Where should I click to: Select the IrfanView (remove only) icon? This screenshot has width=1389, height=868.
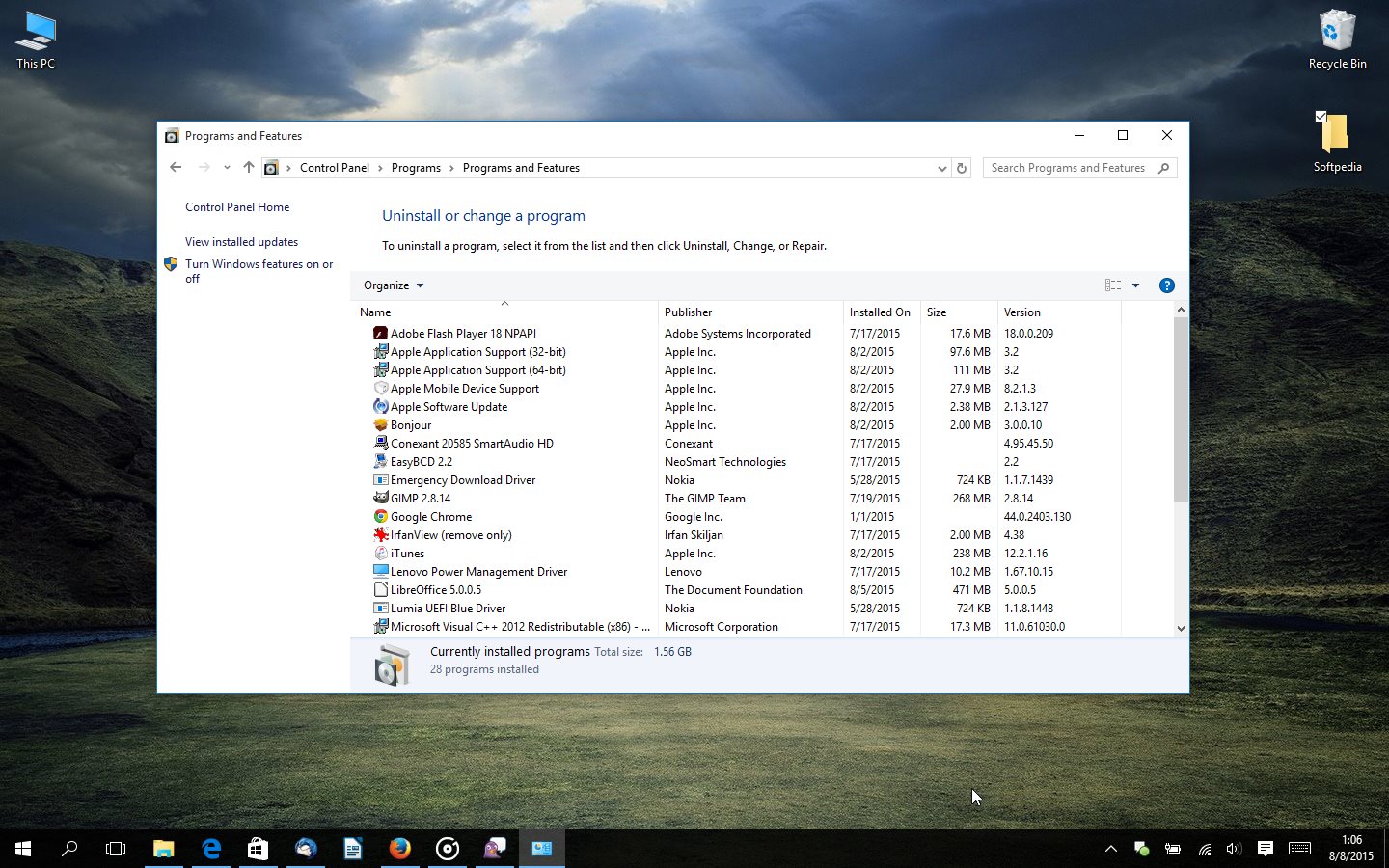click(380, 534)
